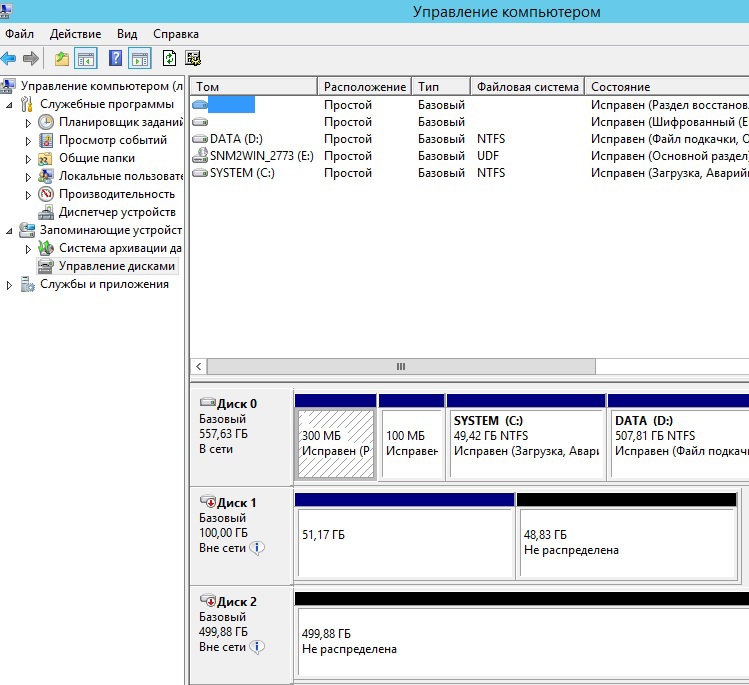This screenshot has height=685, width=749.
Task: Click the Диск 0 drive icon
Action: coord(208,402)
